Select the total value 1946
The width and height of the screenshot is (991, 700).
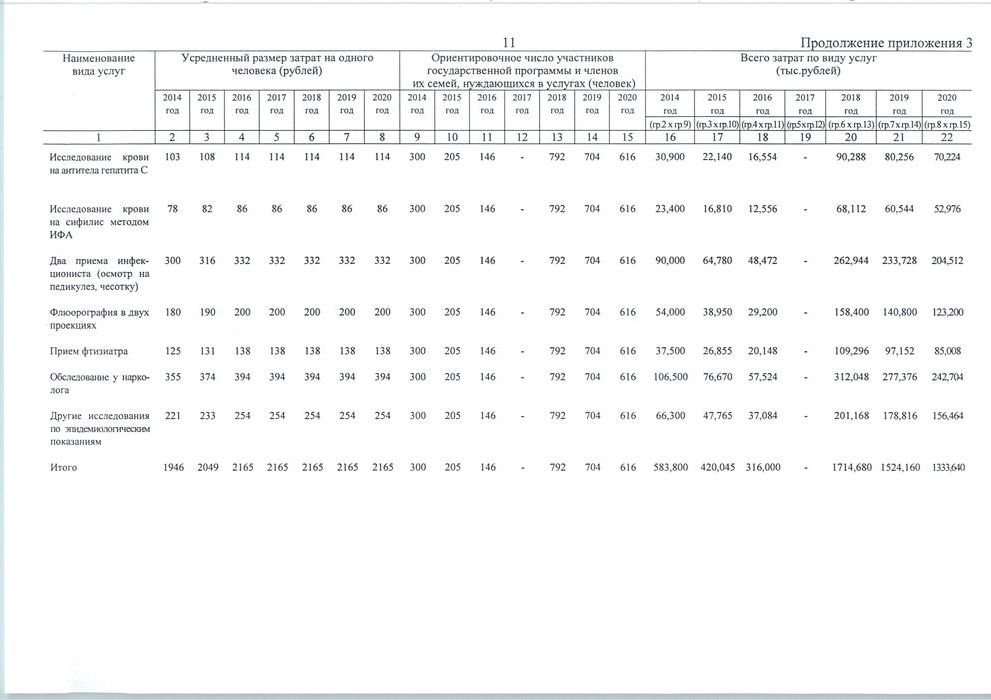point(173,468)
